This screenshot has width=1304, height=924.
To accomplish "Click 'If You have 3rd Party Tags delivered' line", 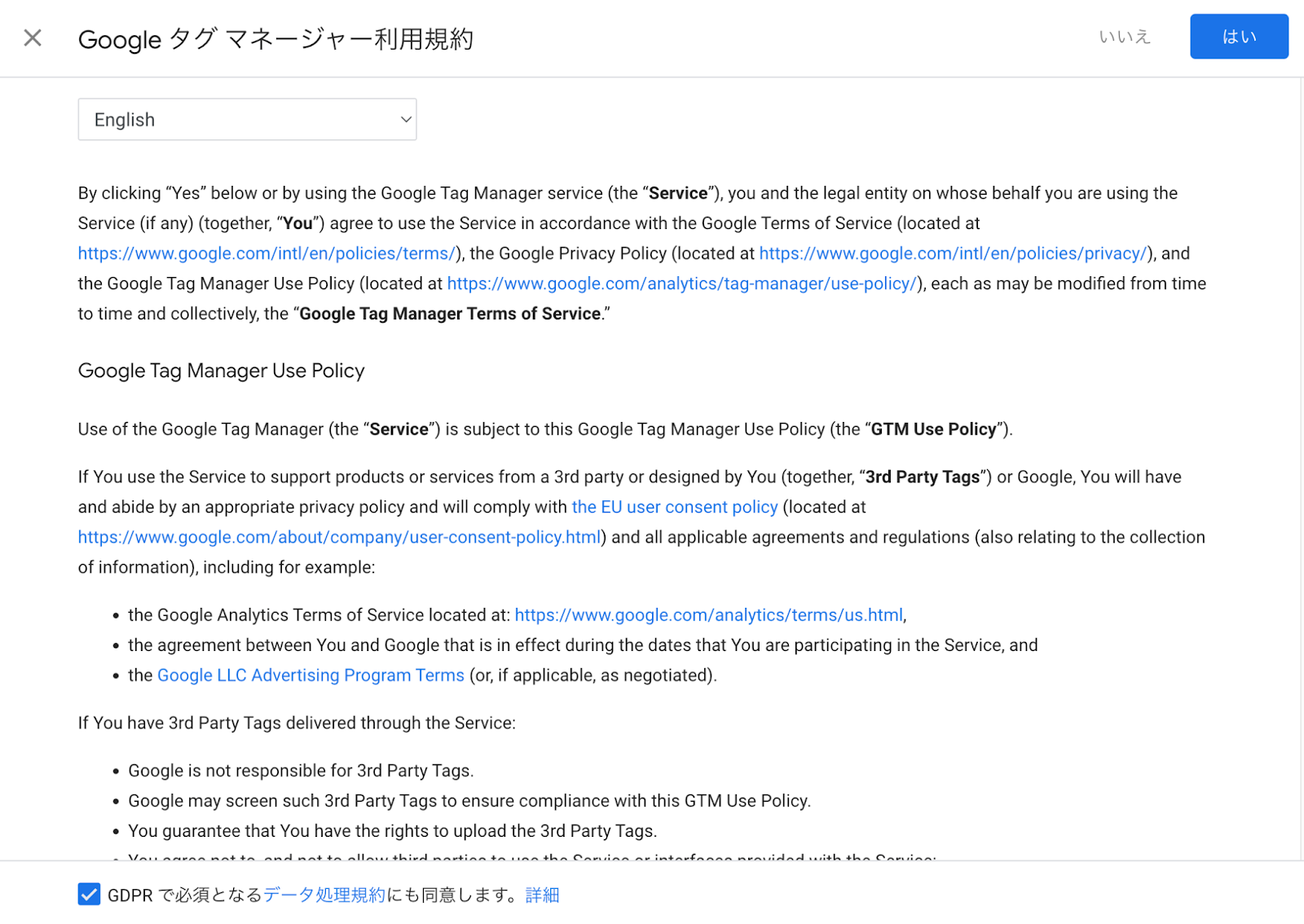I will tap(297, 723).
